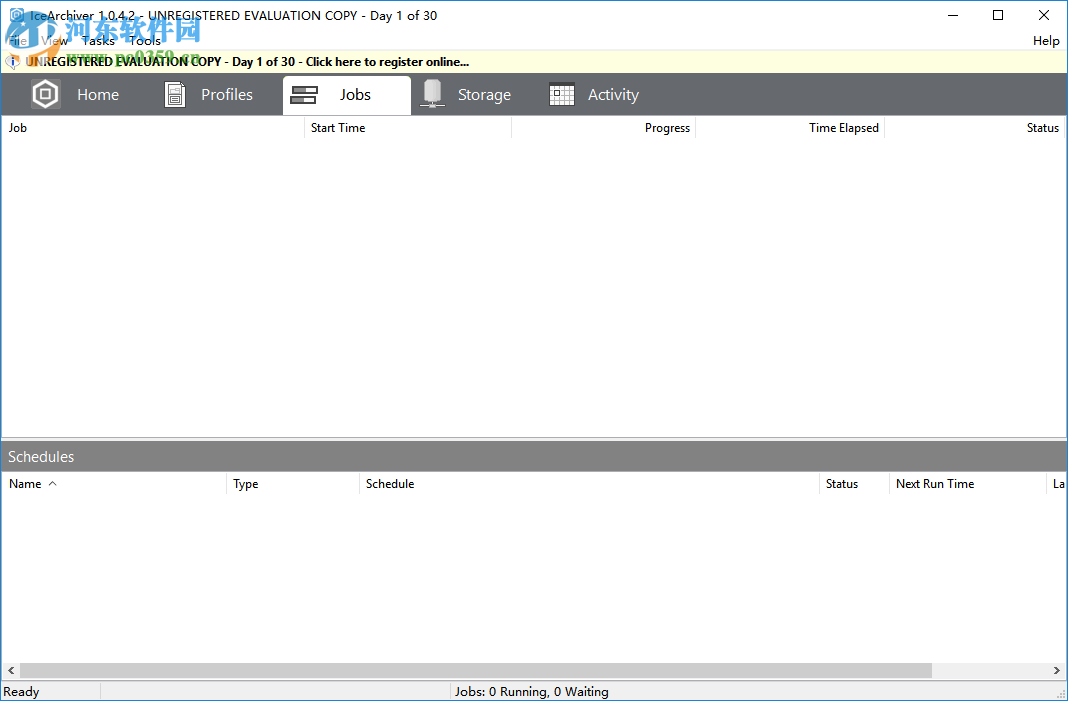Sort schedules by Schedule column
This screenshot has height=701, width=1068.
(589, 484)
